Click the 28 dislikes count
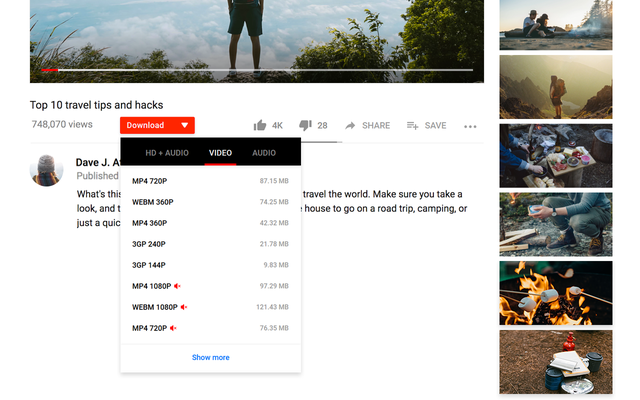640x400 pixels. coord(322,126)
